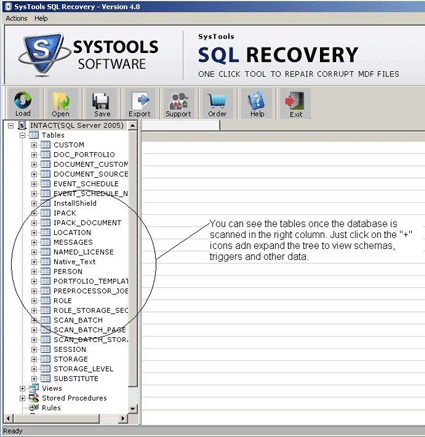Click the Ready status bar text
The width and height of the screenshot is (425, 437).
(x=13, y=431)
